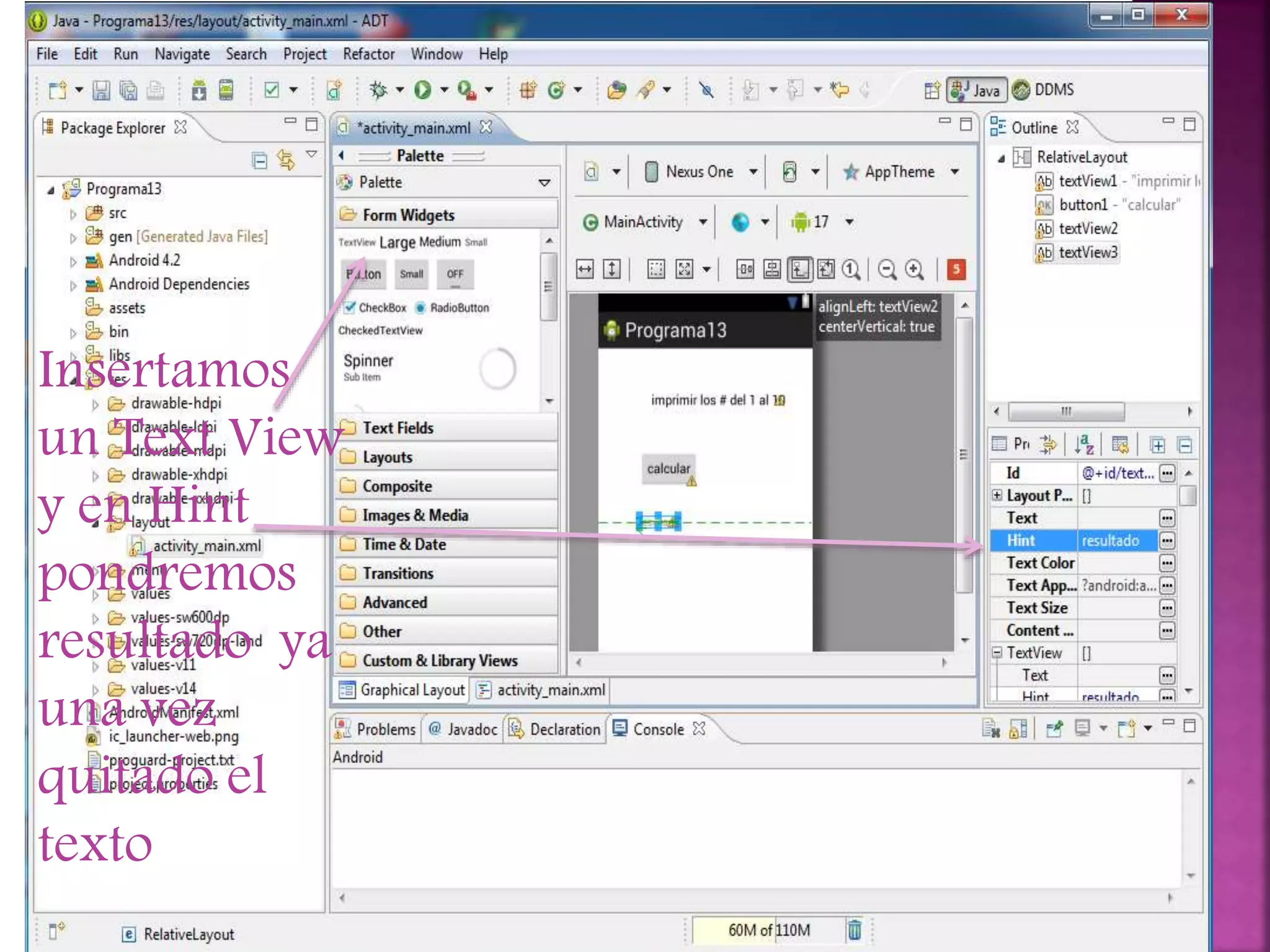Open the Refactor menu
Viewport: 1270px width, 952px height.
(368, 55)
